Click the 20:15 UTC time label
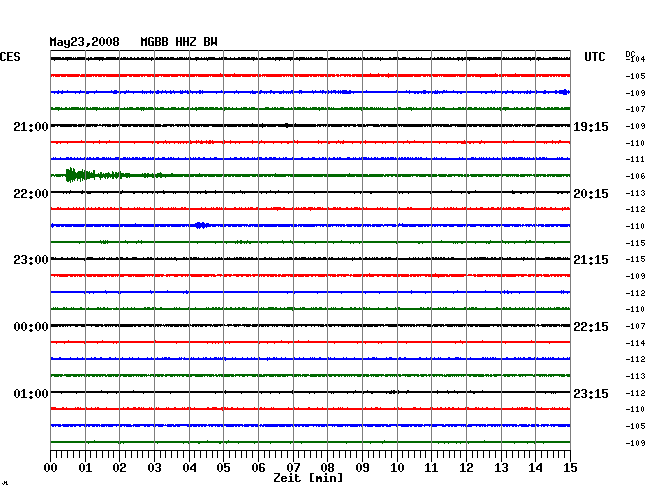650x494 pixels. [x=591, y=194]
